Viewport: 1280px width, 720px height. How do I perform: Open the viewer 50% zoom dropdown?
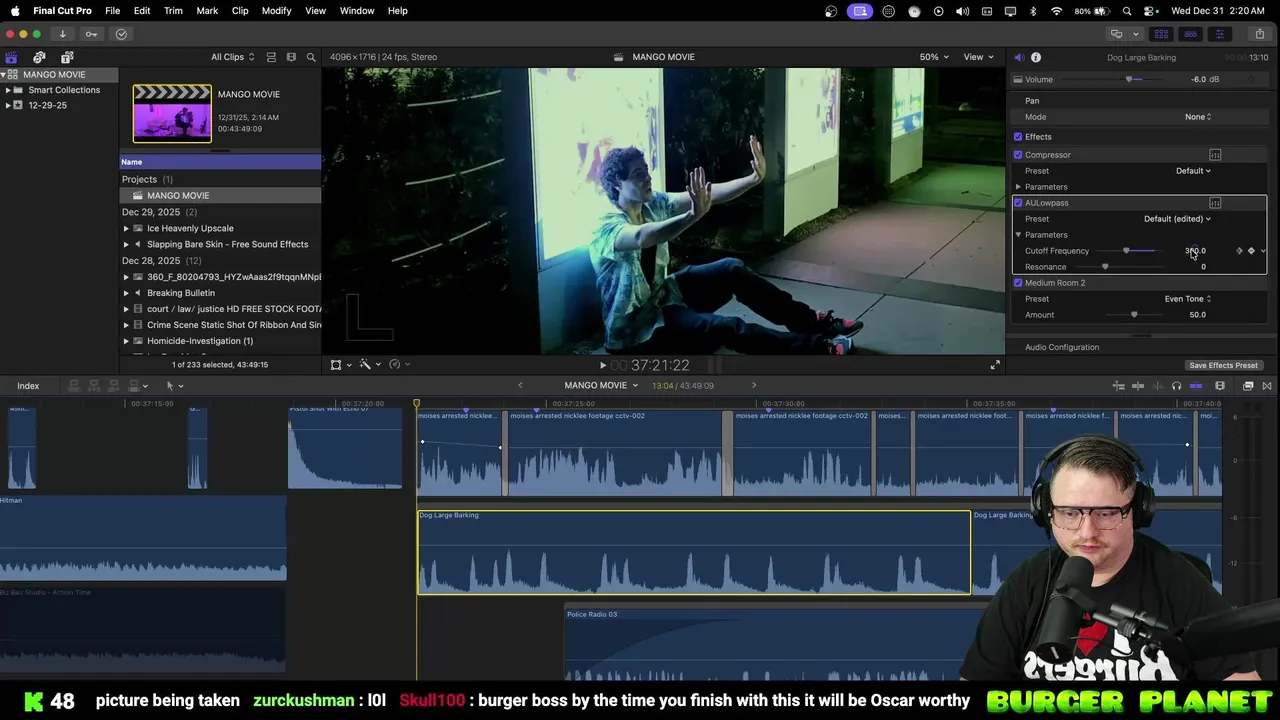(x=934, y=57)
